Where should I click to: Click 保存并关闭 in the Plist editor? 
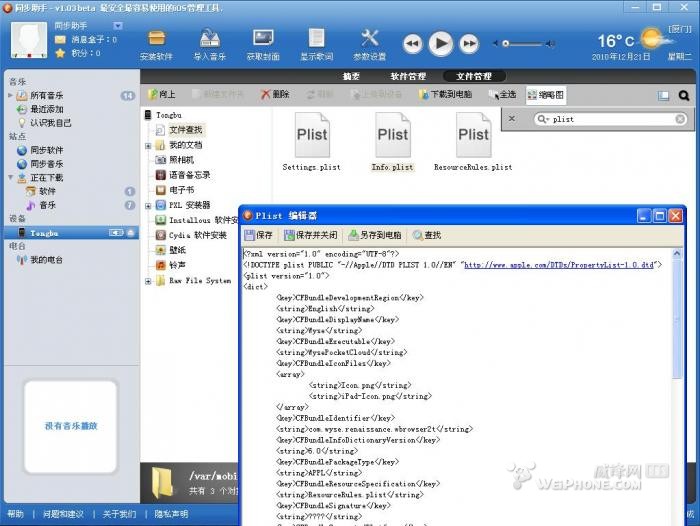(311, 235)
